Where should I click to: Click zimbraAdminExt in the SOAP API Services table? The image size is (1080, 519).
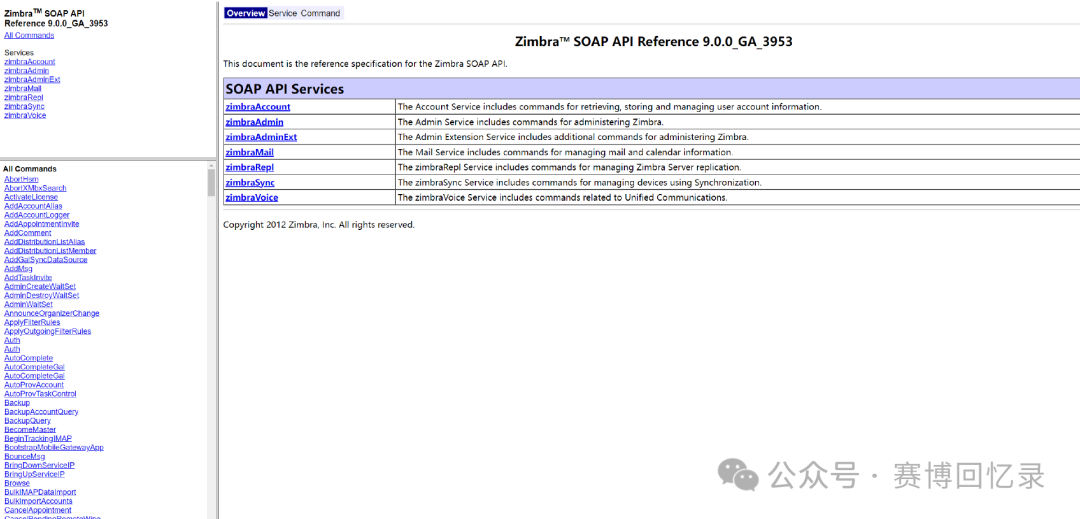click(x=261, y=137)
